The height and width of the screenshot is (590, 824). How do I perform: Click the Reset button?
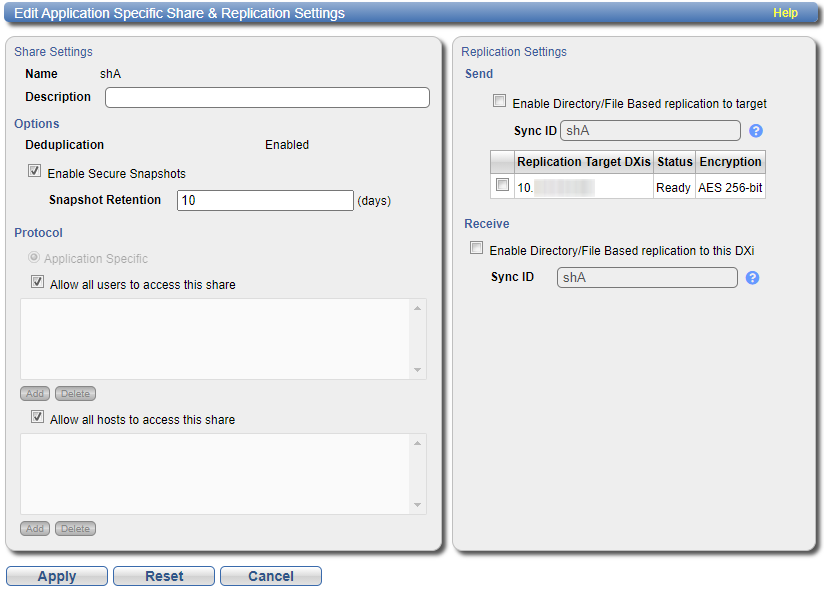163,575
